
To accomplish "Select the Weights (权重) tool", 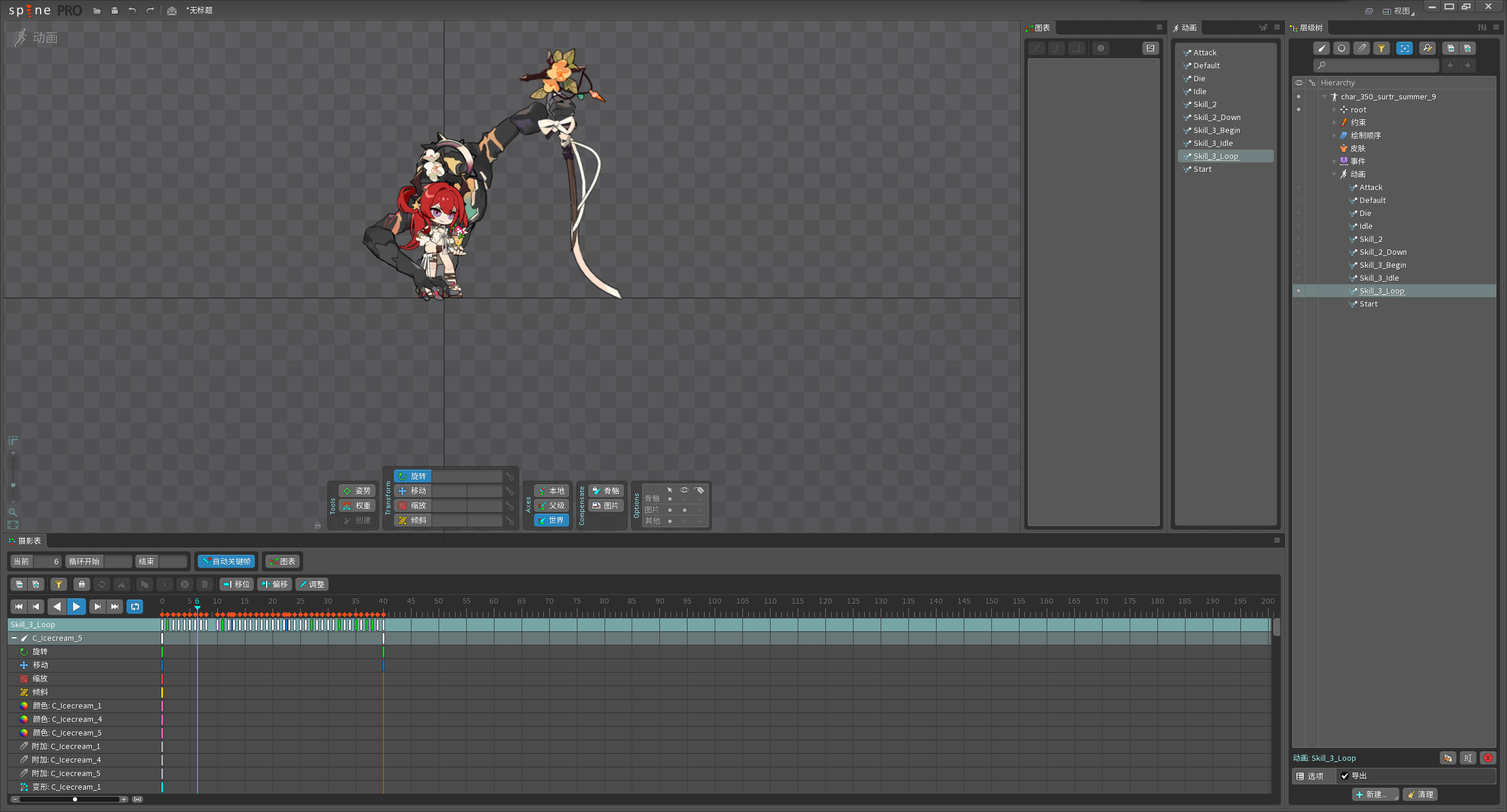I will [357, 505].
